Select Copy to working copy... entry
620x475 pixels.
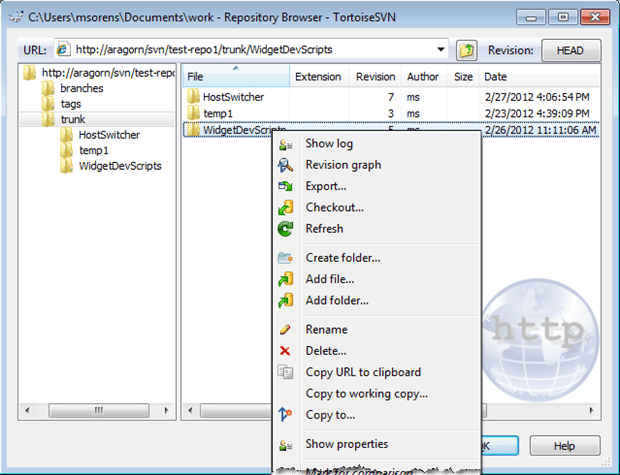tap(367, 394)
